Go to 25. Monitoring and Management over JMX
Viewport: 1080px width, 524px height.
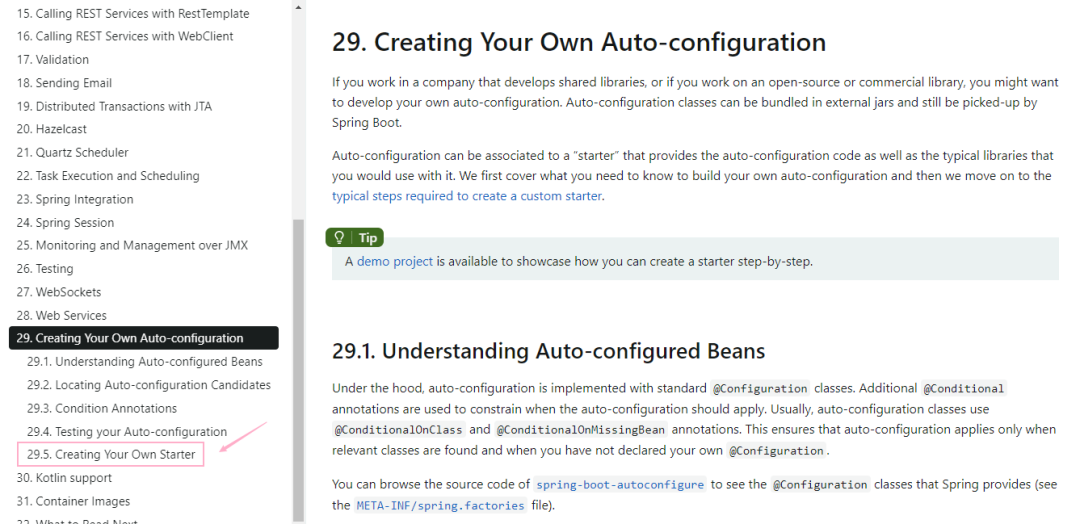[132, 245]
